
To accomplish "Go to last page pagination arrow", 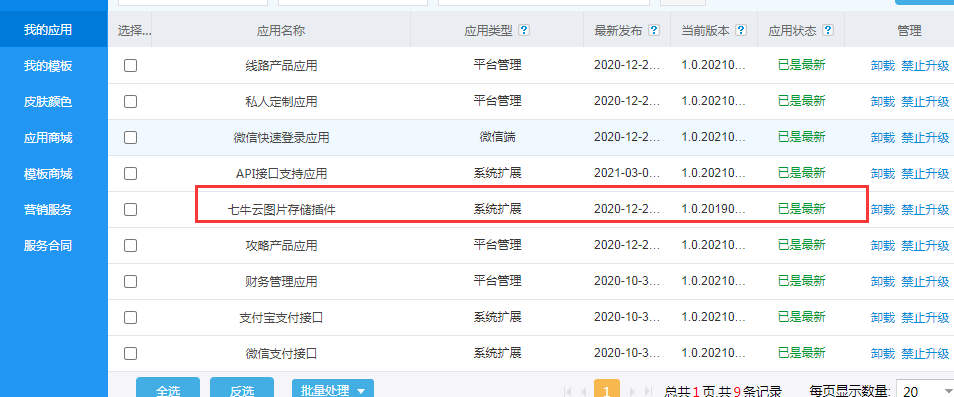I will click(x=648, y=392).
